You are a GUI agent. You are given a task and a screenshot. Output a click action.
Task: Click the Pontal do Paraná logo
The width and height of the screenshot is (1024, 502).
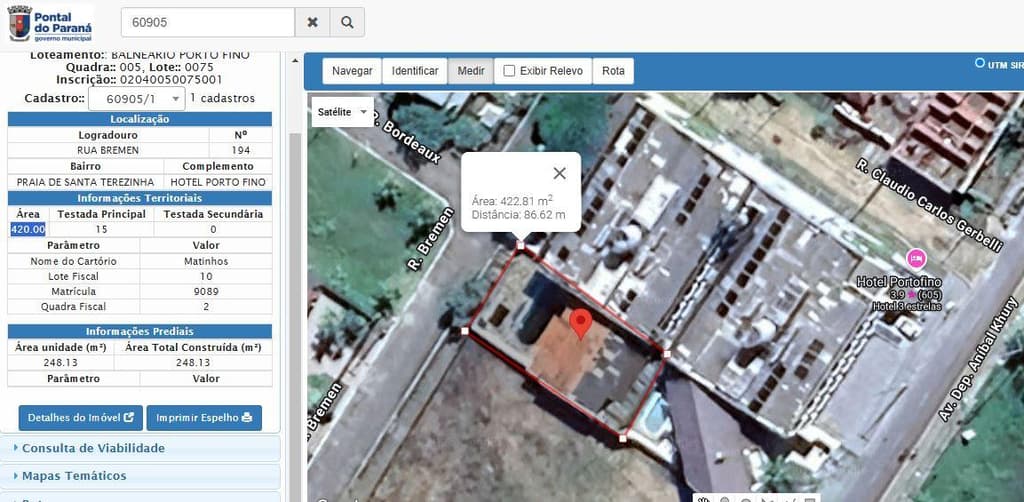(50, 24)
